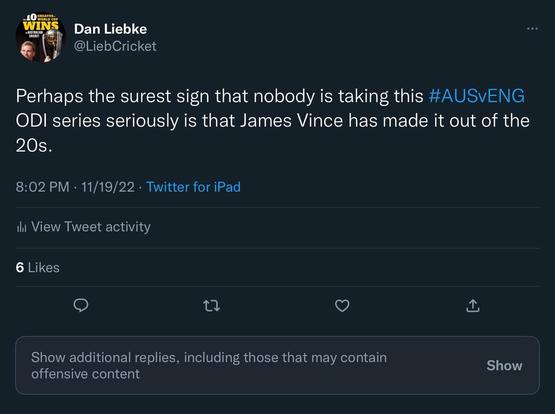Open the Twitter for iPad source link
Image resolution: width=555 pixels, height=414 pixels.
point(193,187)
